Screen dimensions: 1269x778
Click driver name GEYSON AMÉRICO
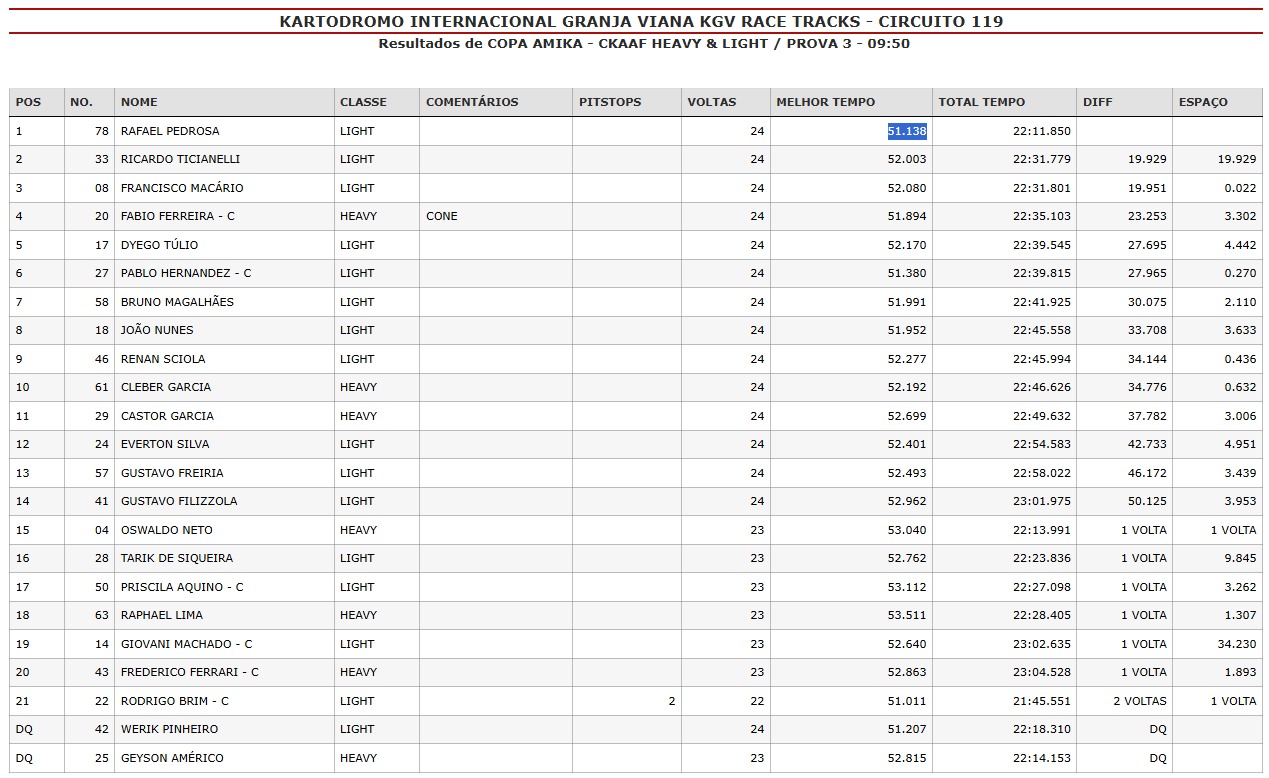tap(172, 758)
